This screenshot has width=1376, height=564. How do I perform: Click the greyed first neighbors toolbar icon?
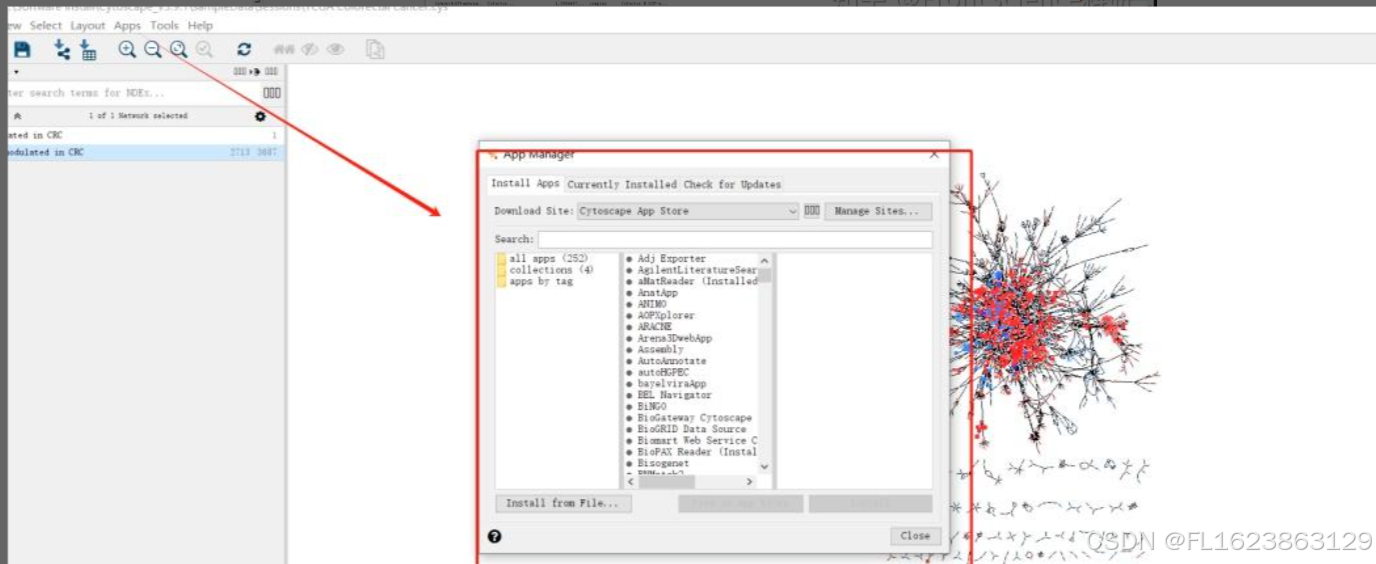point(284,49)
